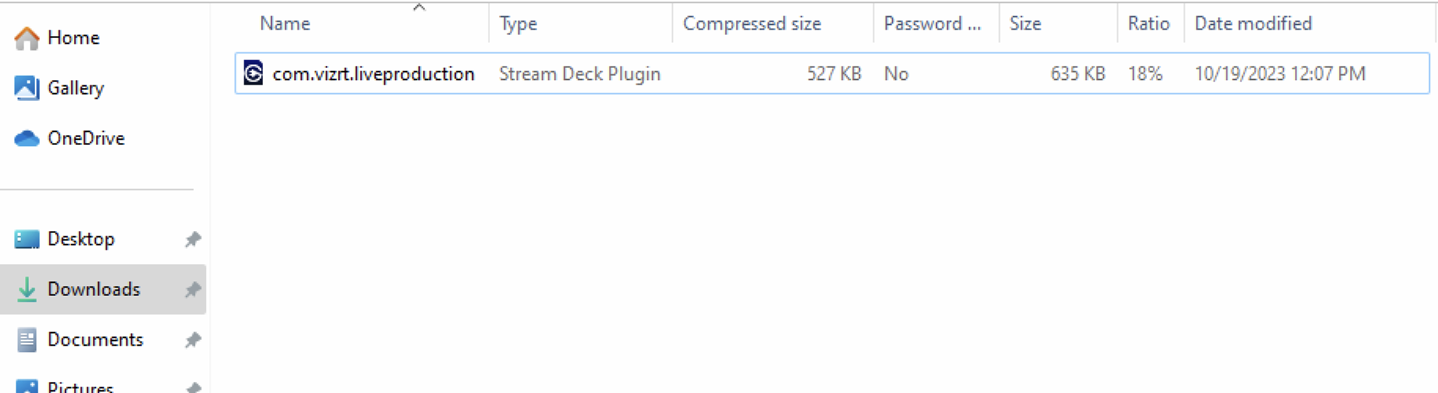Sort by Password column header
The height and width of the screenshot is (393, 1438).
932,24
